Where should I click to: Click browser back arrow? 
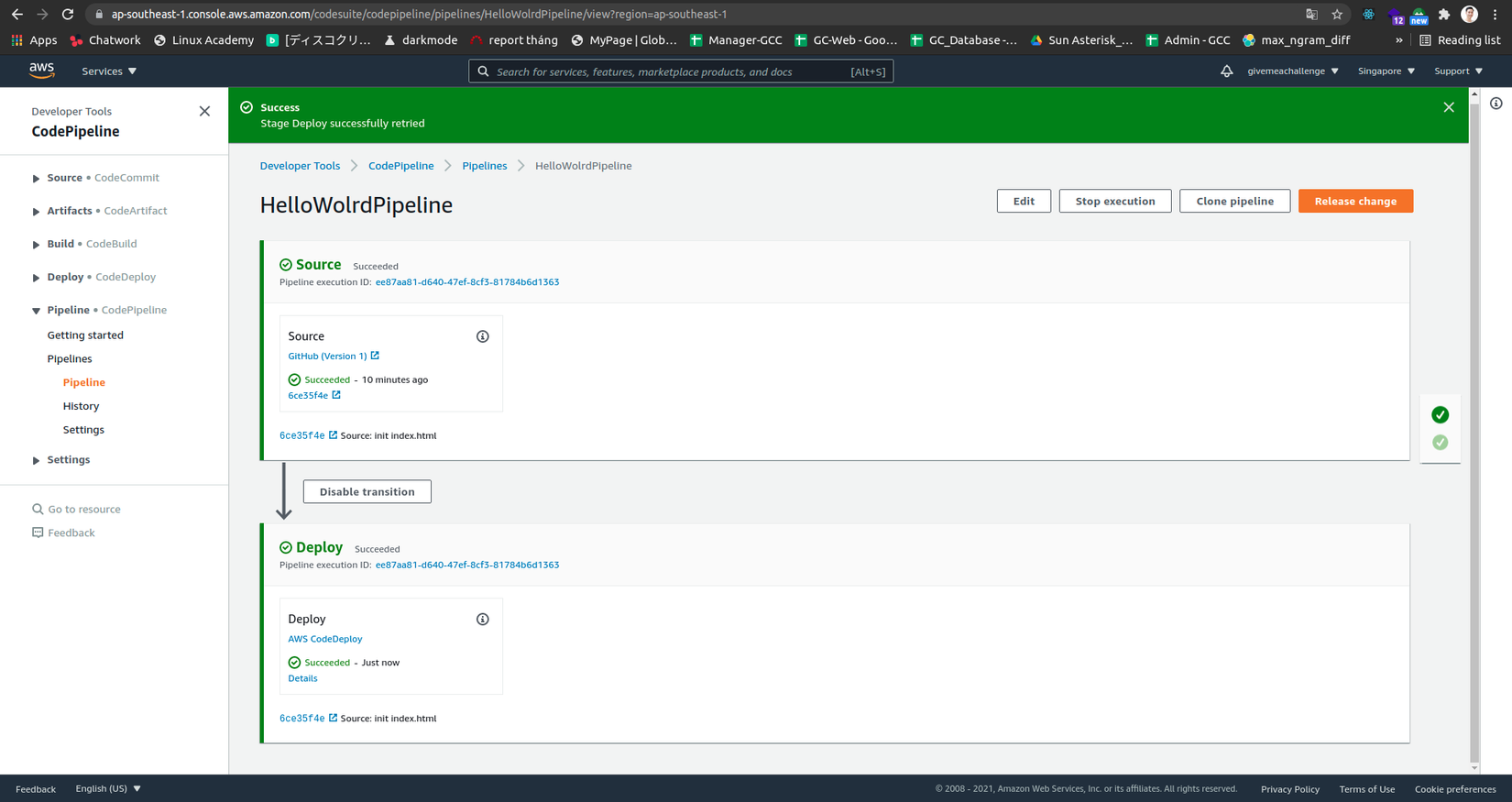pyautogui.click(x=16, y=14)
